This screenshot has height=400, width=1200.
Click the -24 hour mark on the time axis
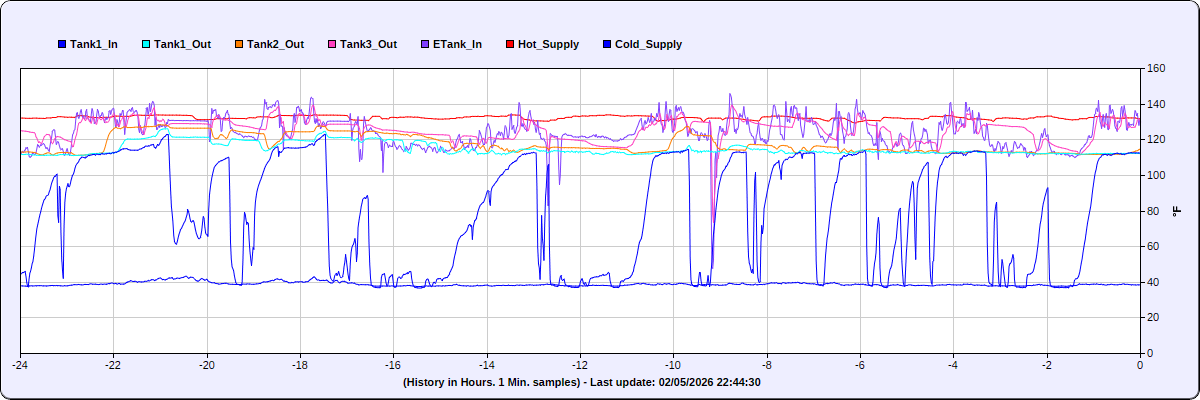20,365
